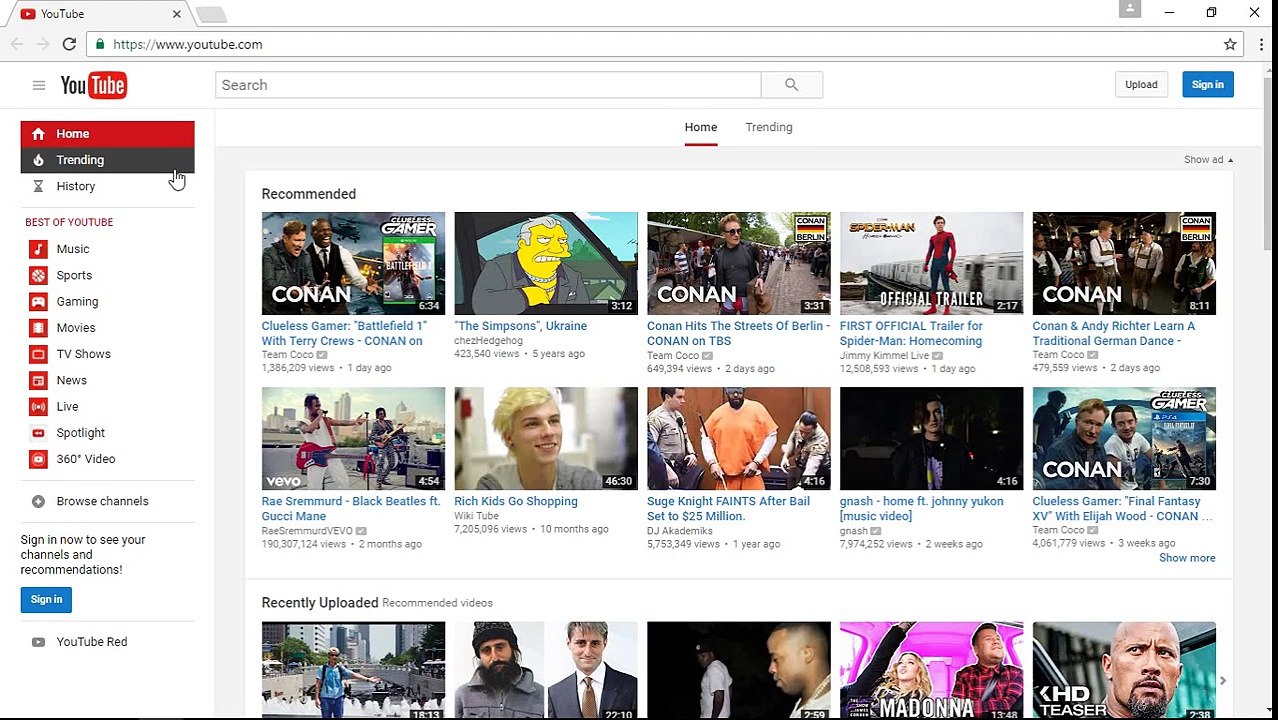The image size is (1278, 720).
Task: Click the Trending flame icon
Action: click(x=38, y=160)
